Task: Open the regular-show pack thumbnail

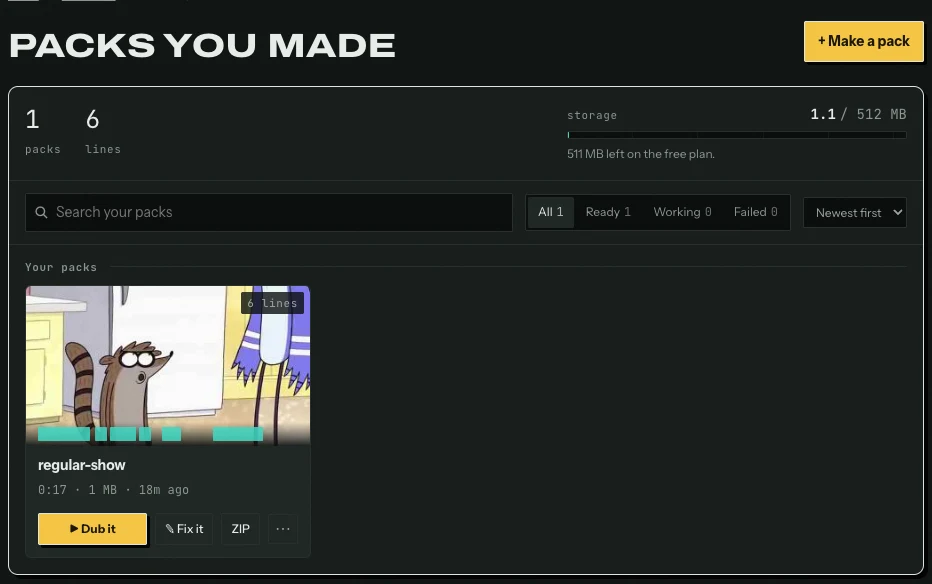Action: point(168,365)
